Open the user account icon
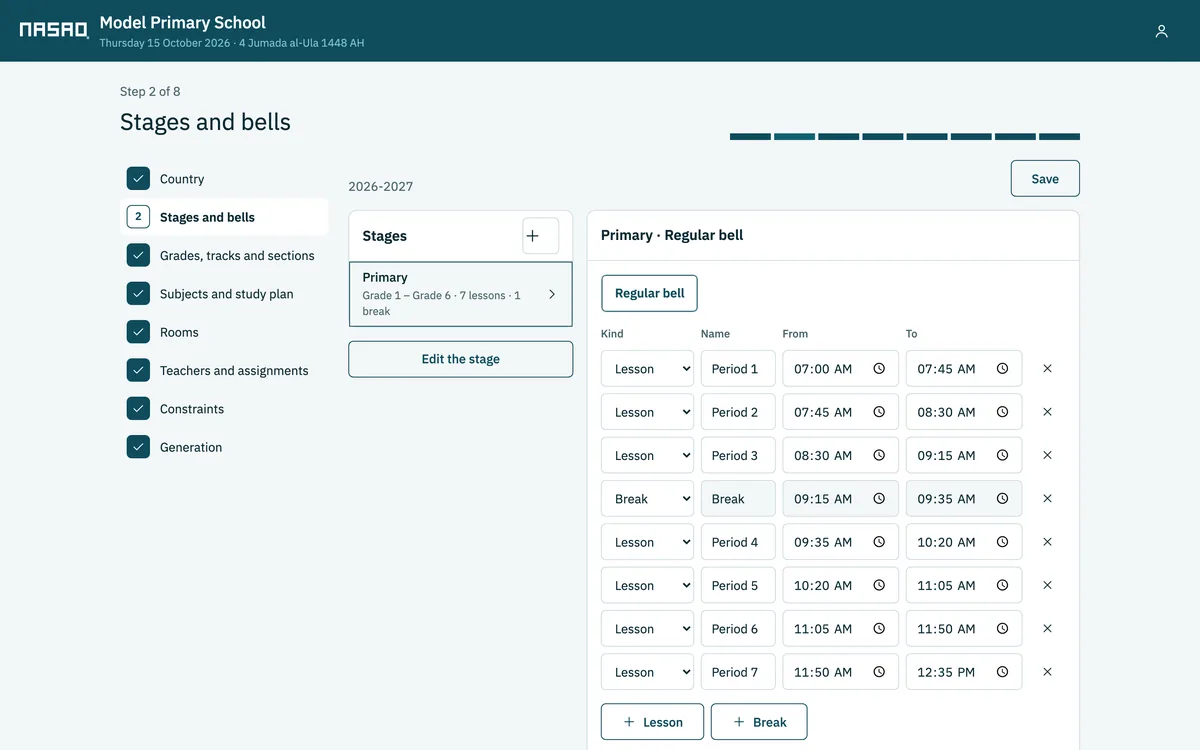The image size is (1200, 750). coord(1161,31)
